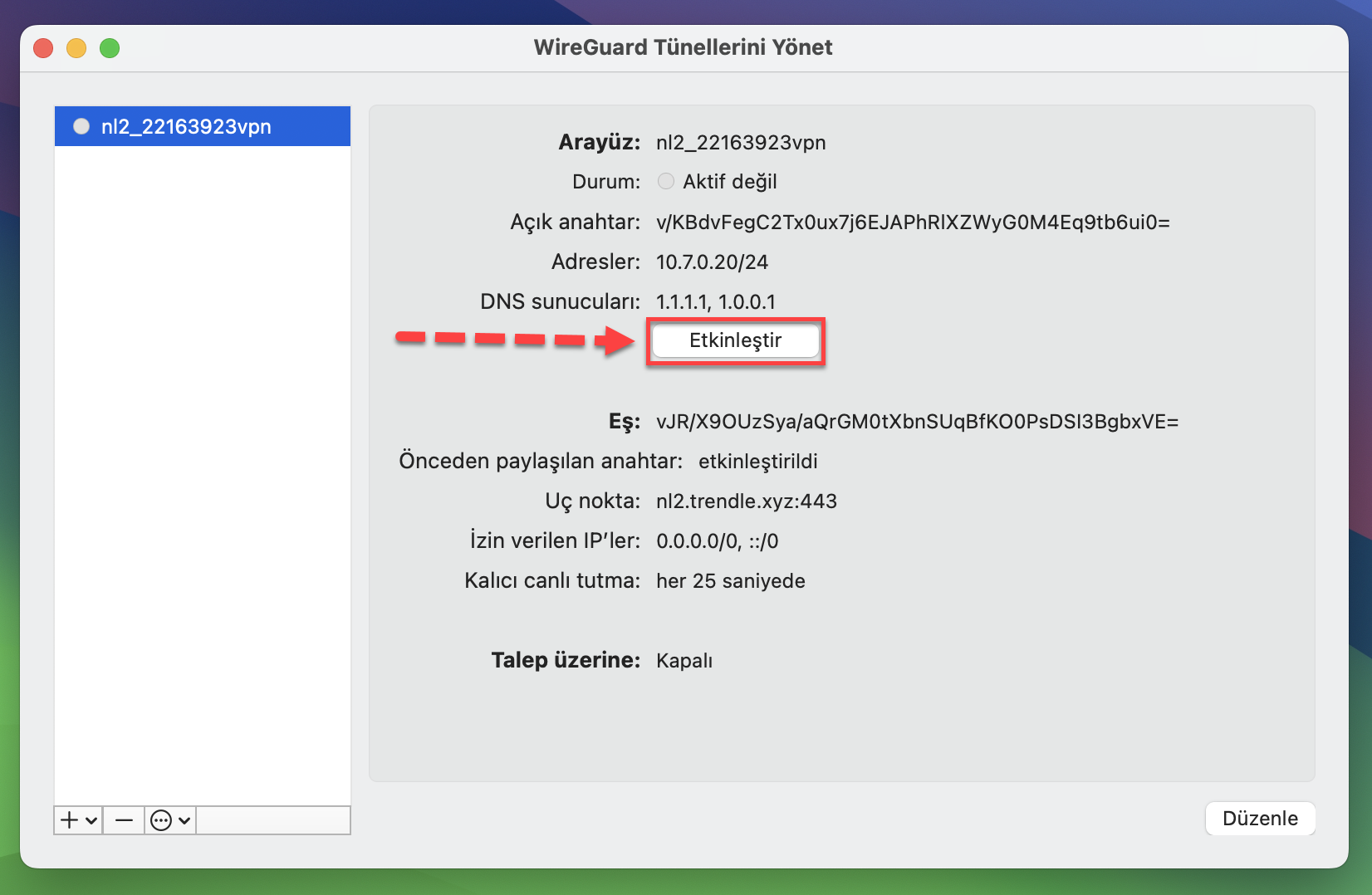Viewport: 1372px width, 895px height.
Task: Click the plus icon to add tunnel
Action: pos(70,820)
